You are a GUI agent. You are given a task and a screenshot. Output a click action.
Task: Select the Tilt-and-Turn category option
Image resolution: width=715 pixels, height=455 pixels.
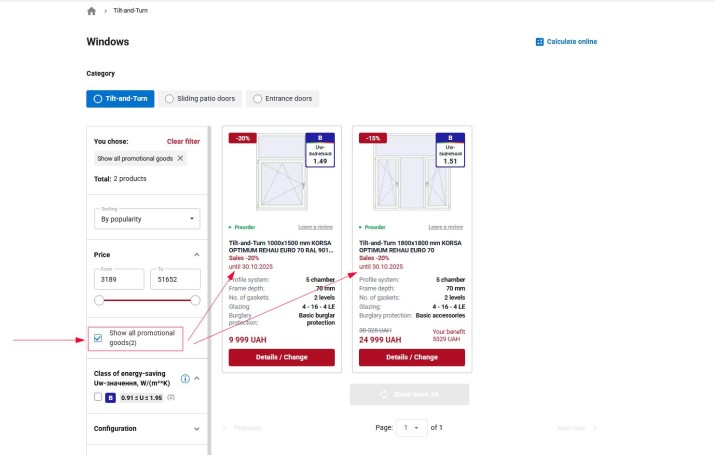[x=119, y=99]
